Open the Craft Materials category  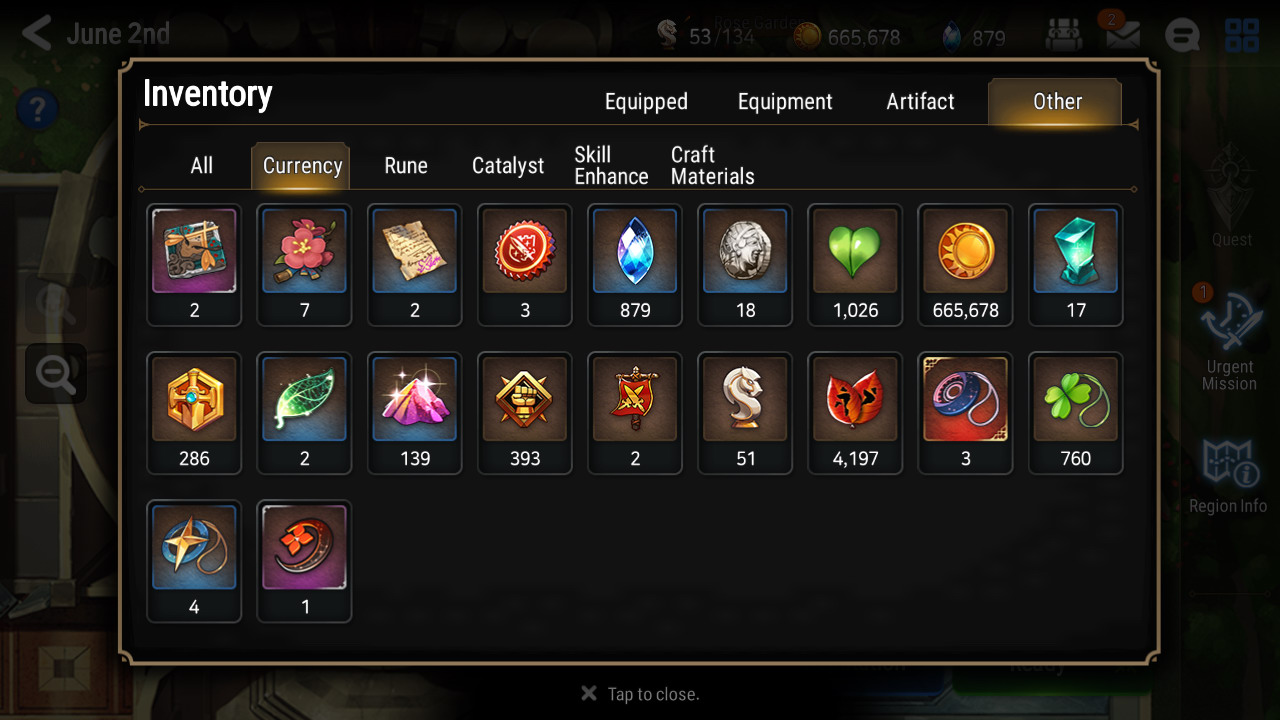(712, 166)
